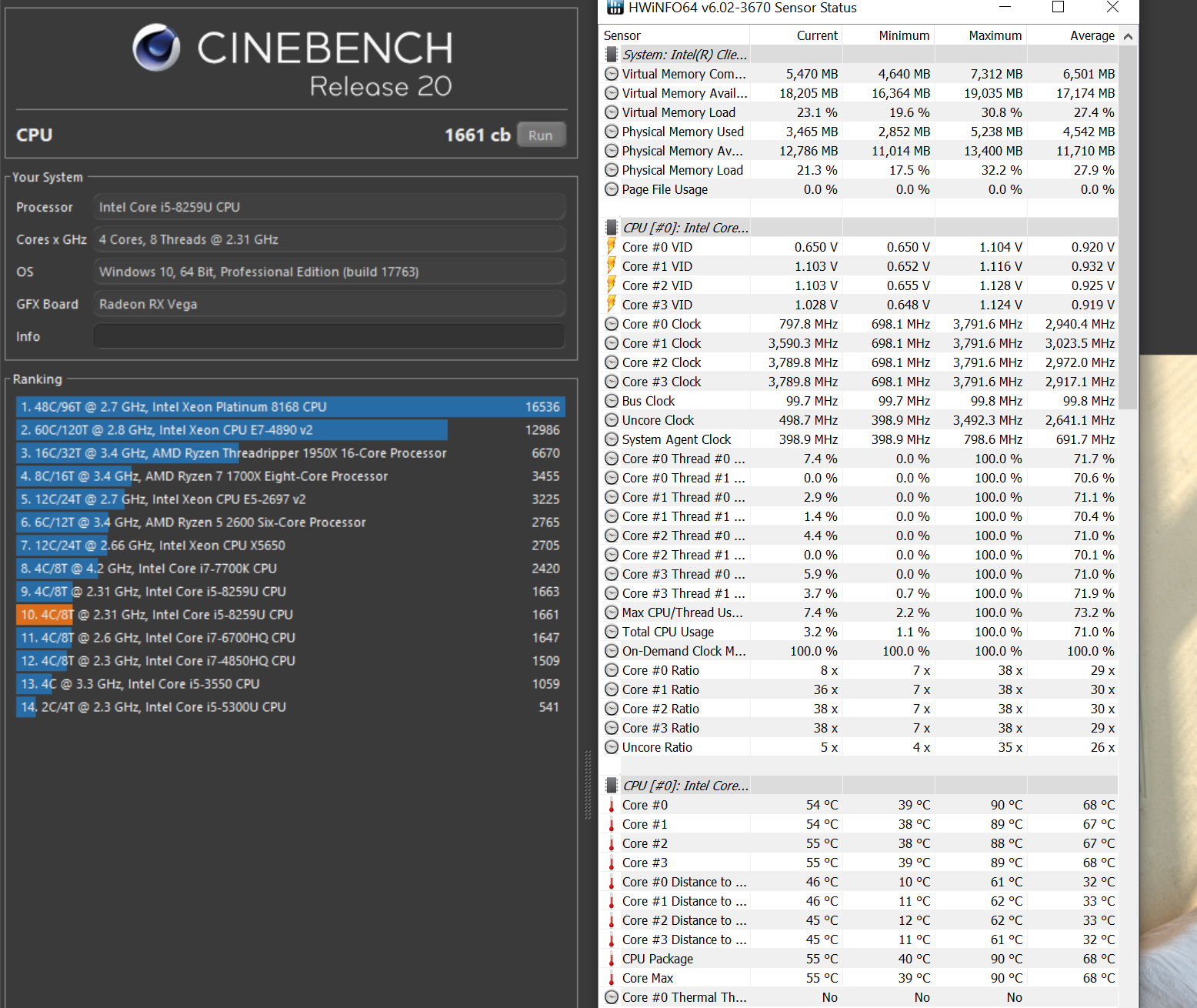The width and height of the screenshot is (1197, 1008).
Task: Click the HWiNFO vertical scrollbar thumb
Action: [x=1128, y=227]
